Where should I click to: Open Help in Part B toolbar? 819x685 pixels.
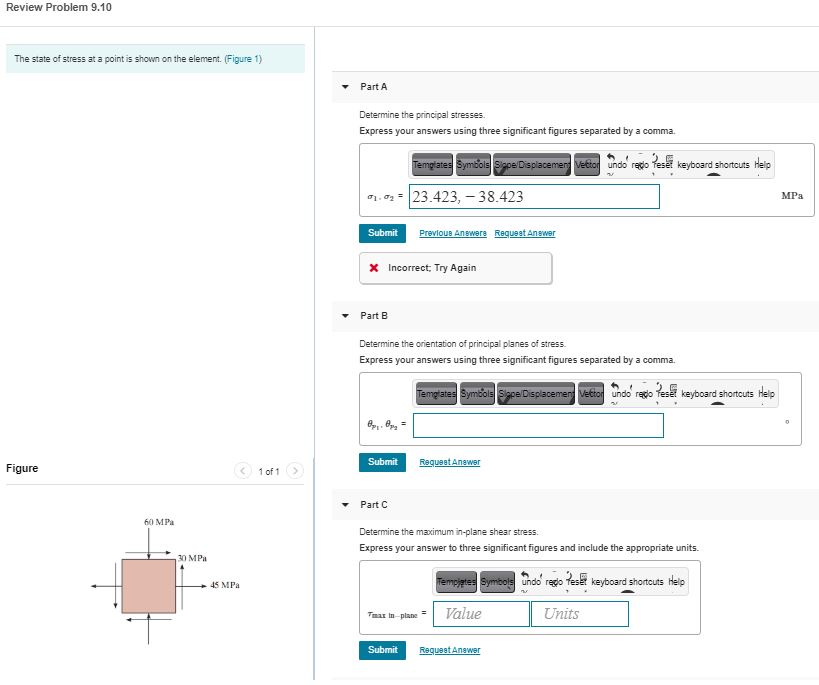[767, 393]
